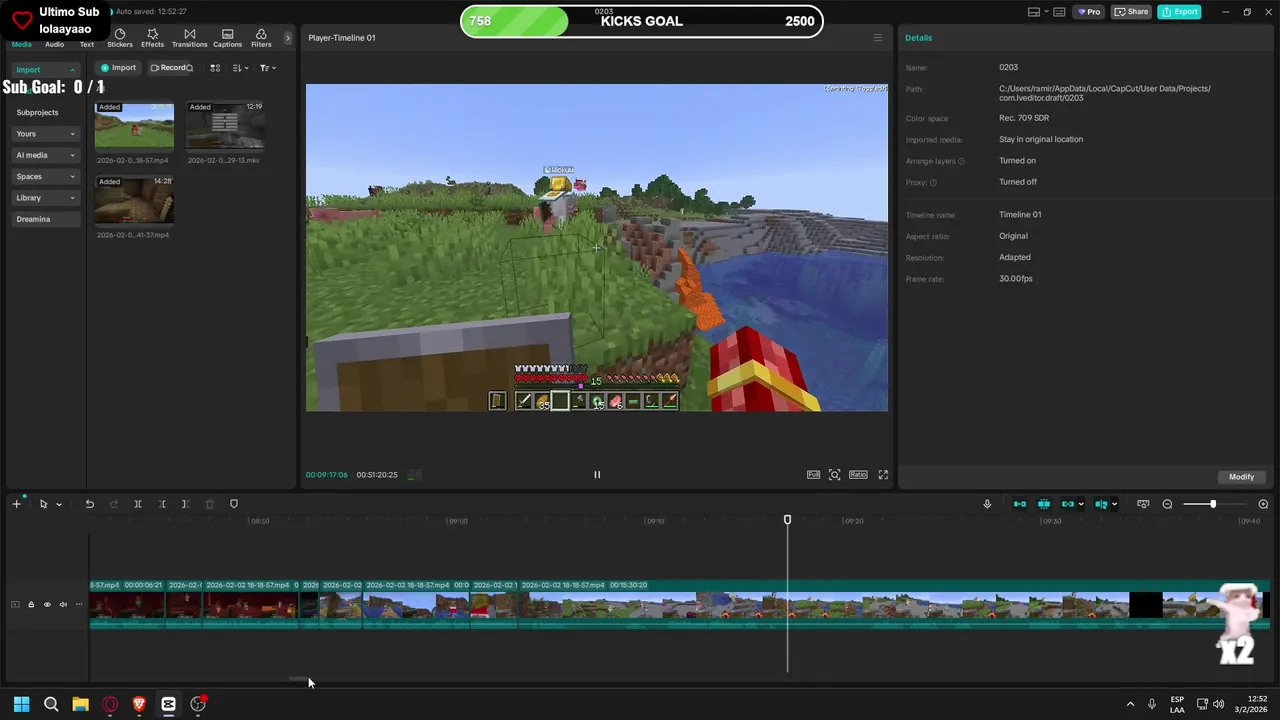Open the Effects panel

pos(152,38)
